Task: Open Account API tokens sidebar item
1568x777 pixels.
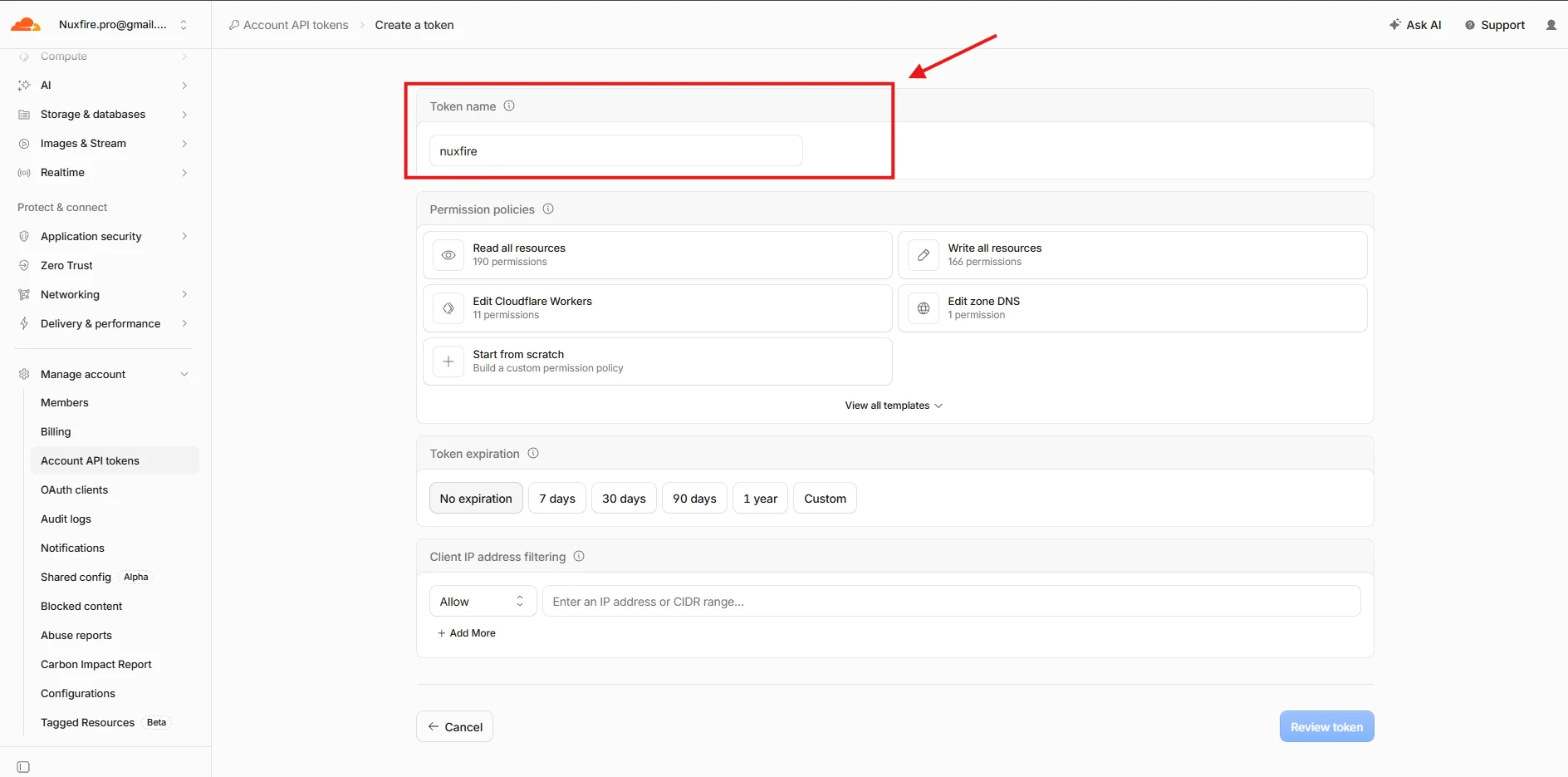Action: tap(115, 461)
